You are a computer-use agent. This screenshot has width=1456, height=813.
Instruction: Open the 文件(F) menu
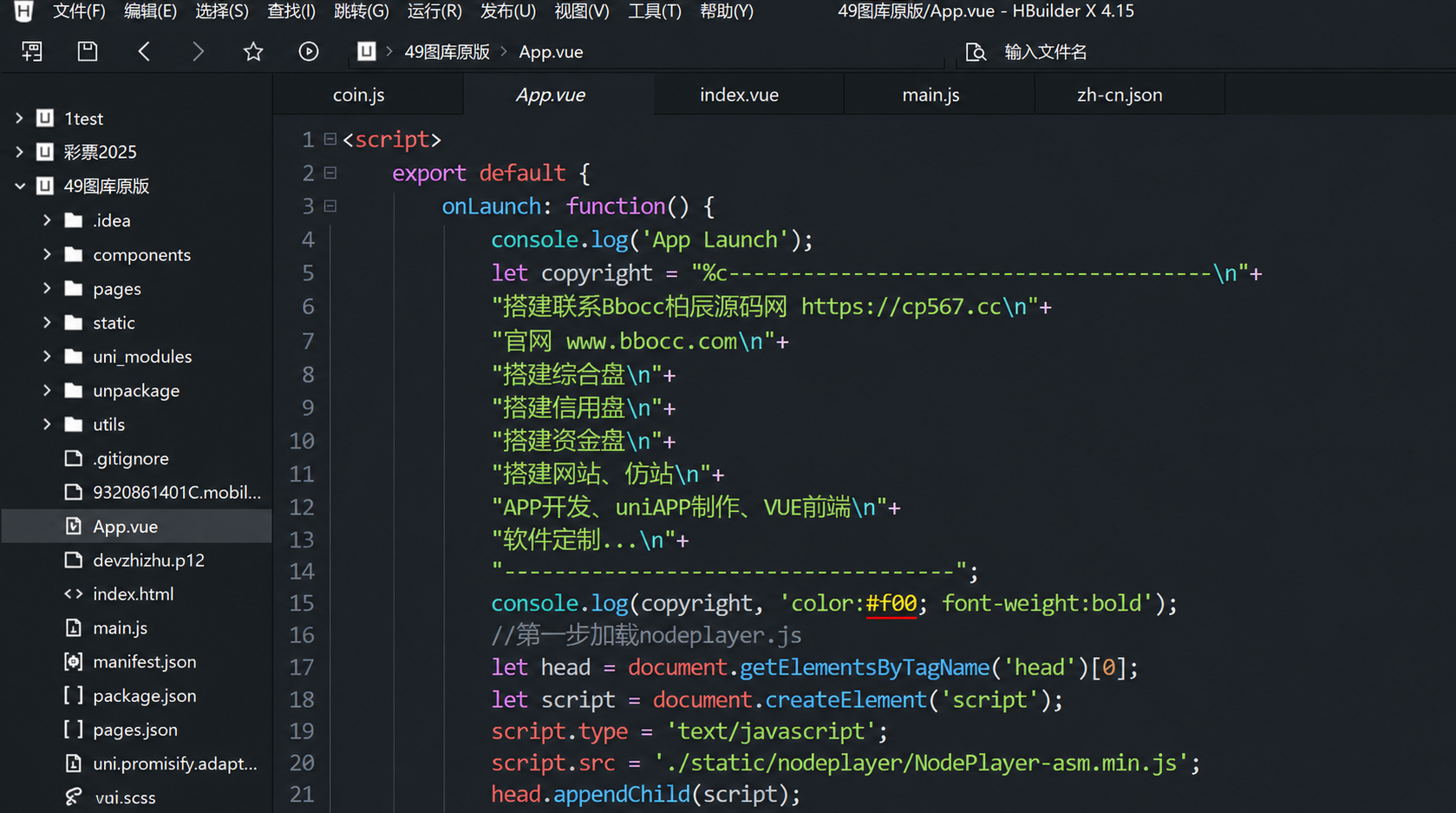click(x=79, y=11)
